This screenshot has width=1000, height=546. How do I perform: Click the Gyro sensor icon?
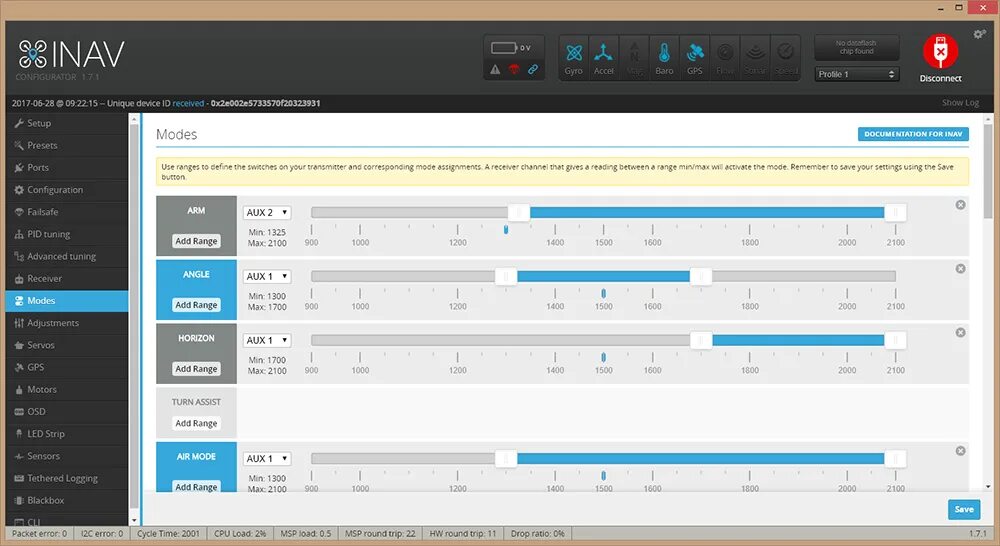(573, 57)
